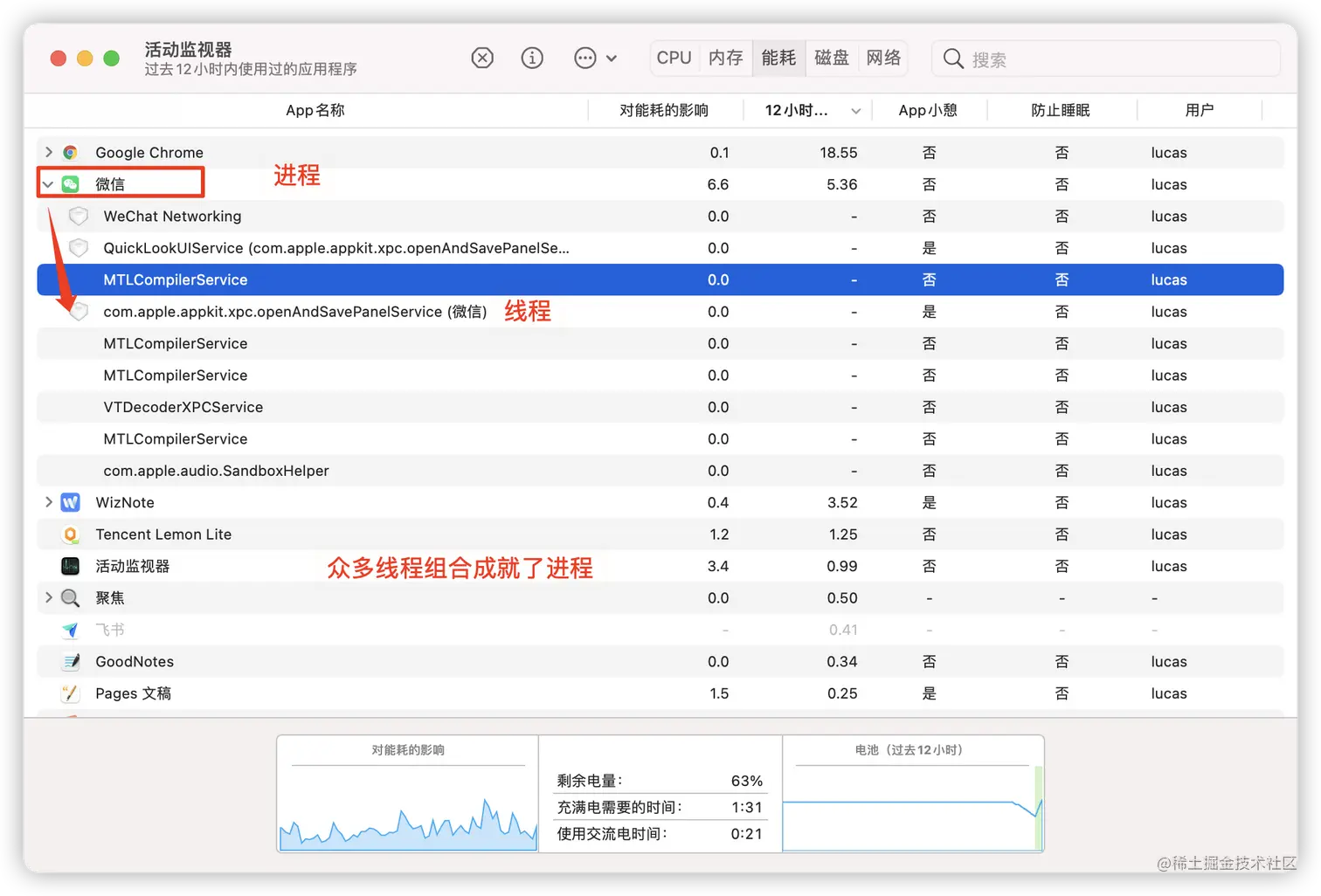The image size is (1321, 896).
Task: Expand the Google Chrome process group
Action: [x=48, y=152]
